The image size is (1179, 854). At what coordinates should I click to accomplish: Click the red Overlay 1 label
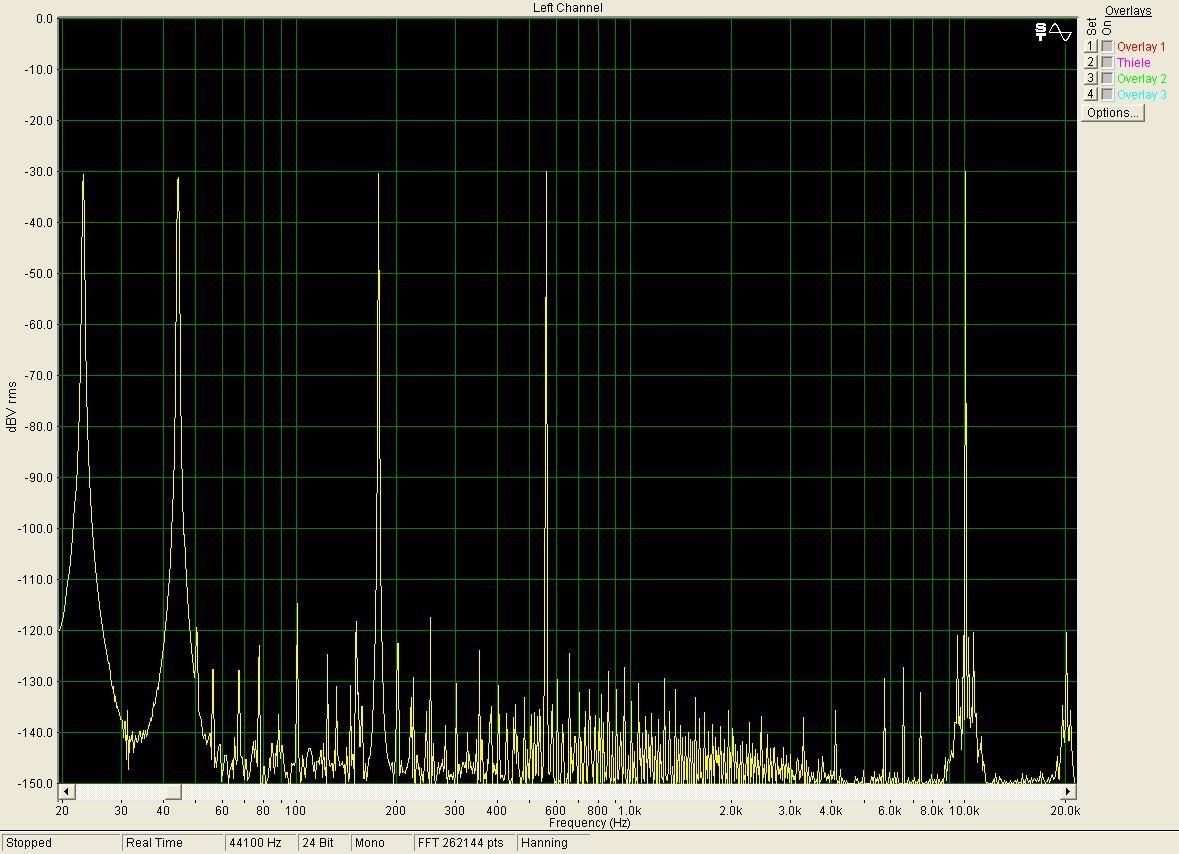[1141, 47]
